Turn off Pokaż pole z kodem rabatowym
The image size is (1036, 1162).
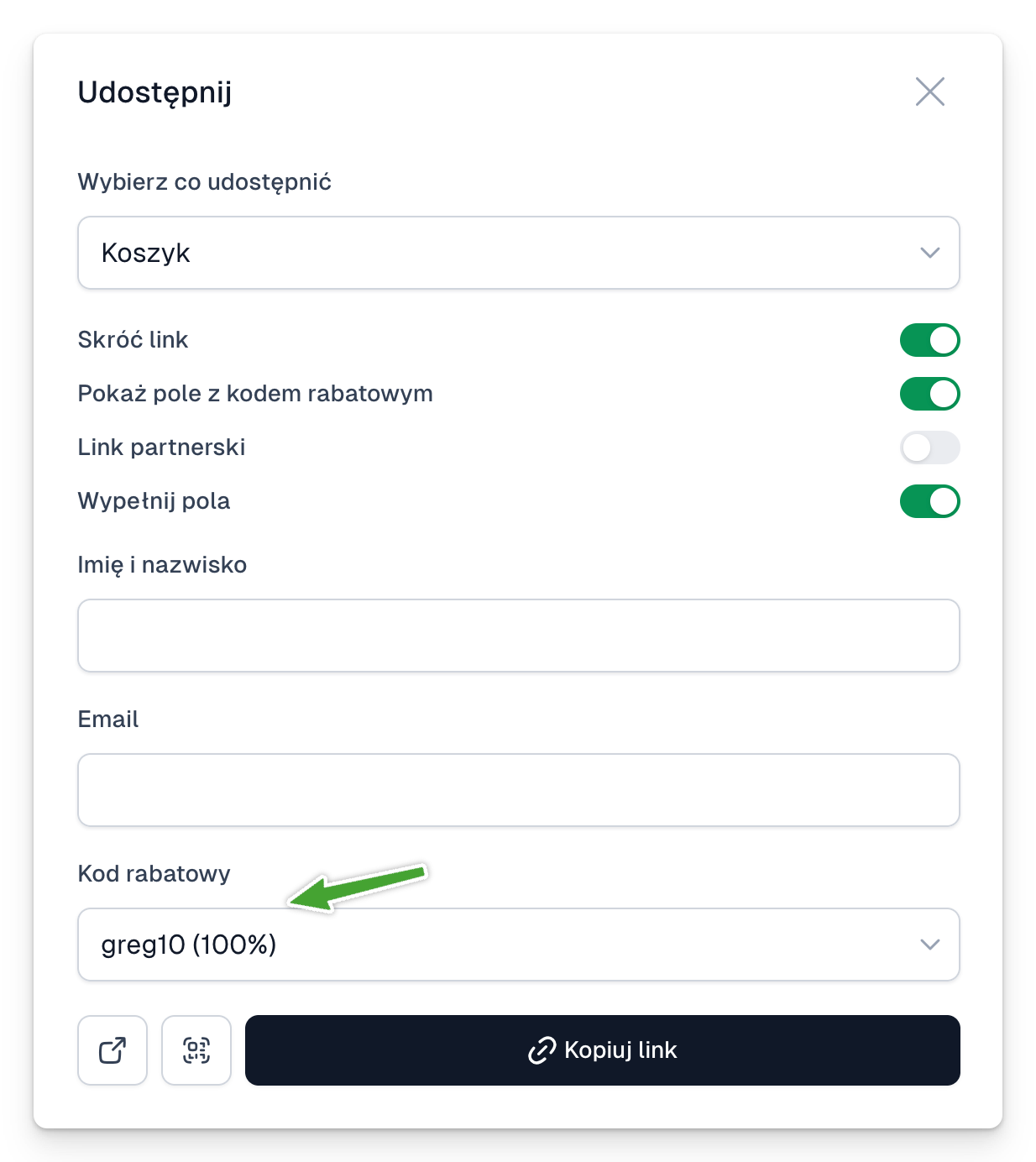(929, 394)
